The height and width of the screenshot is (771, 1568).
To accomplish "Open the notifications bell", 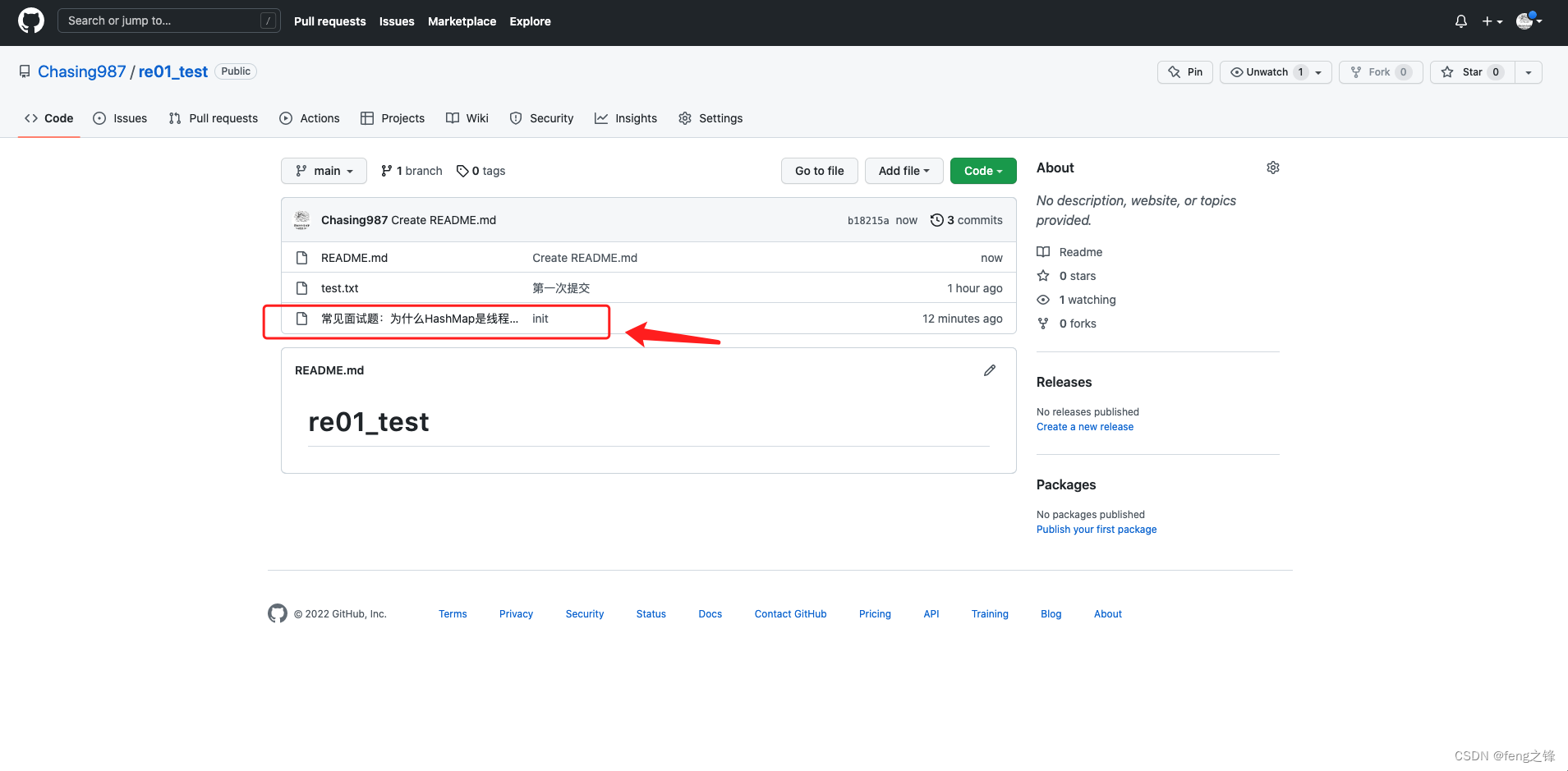I will coord(1460,21).
